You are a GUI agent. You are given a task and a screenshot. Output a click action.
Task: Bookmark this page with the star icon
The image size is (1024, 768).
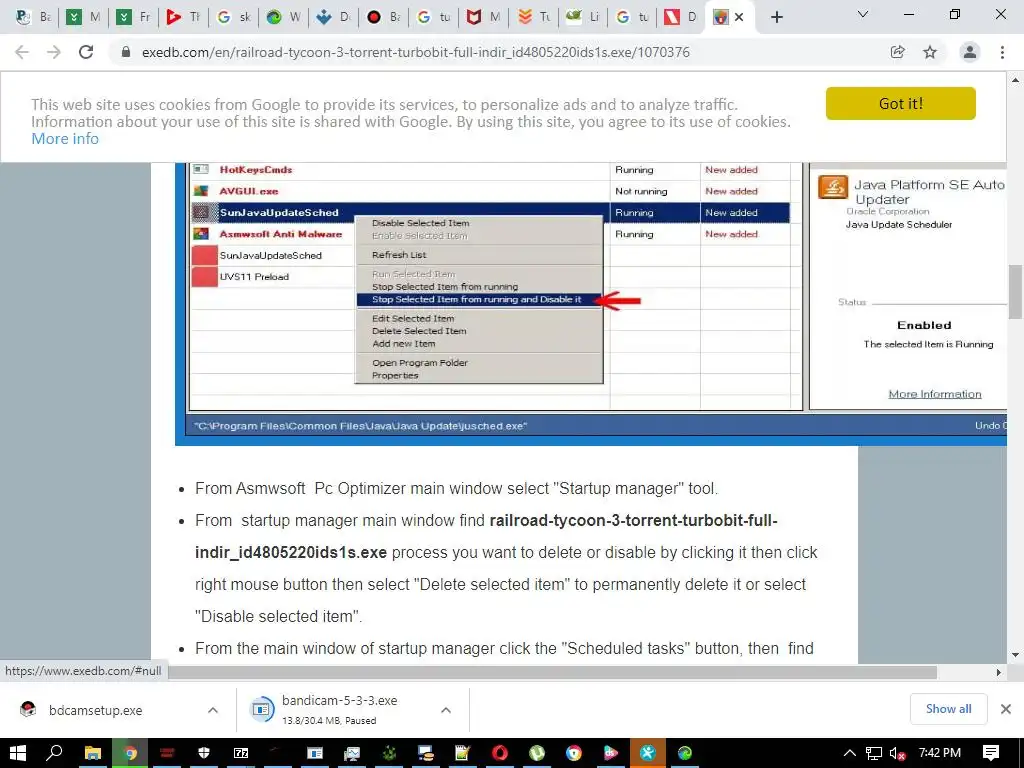tap(930, 52)
